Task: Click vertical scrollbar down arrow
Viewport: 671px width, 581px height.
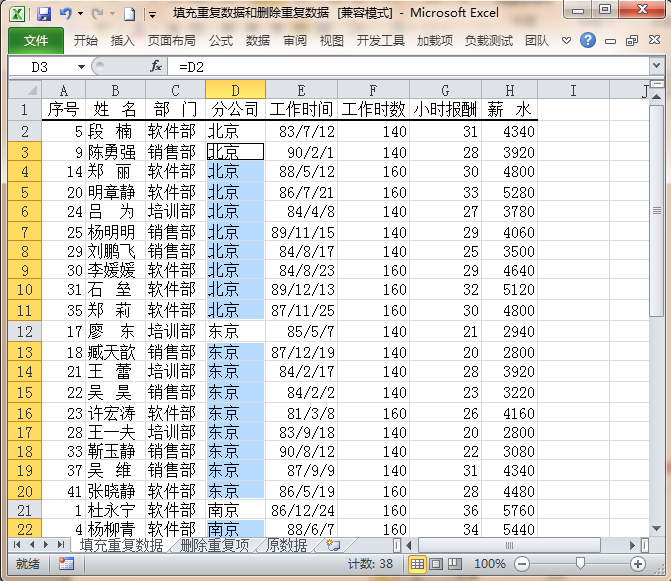Action: click(656, 529)
